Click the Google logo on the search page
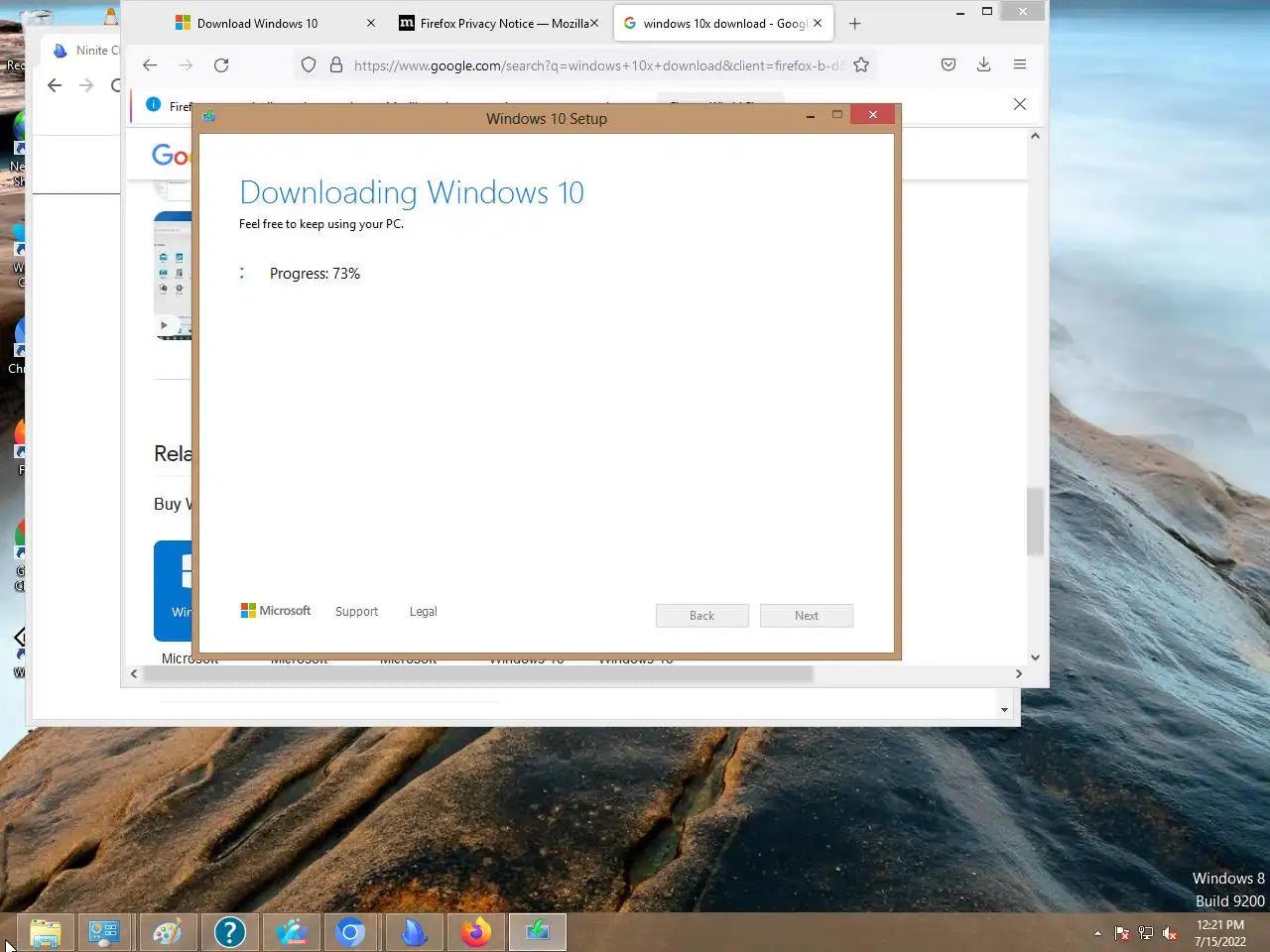Image resolution: width=1270 pixels, height=952 pixels. point(171,155)
